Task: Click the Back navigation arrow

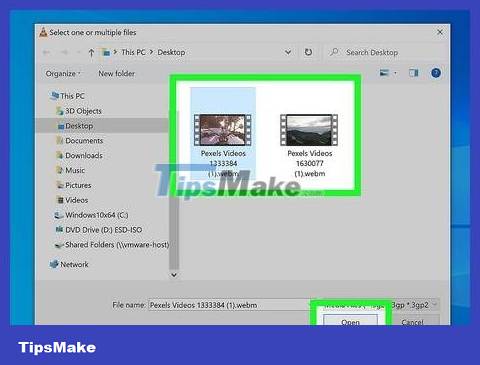Action: click(46, 52)
